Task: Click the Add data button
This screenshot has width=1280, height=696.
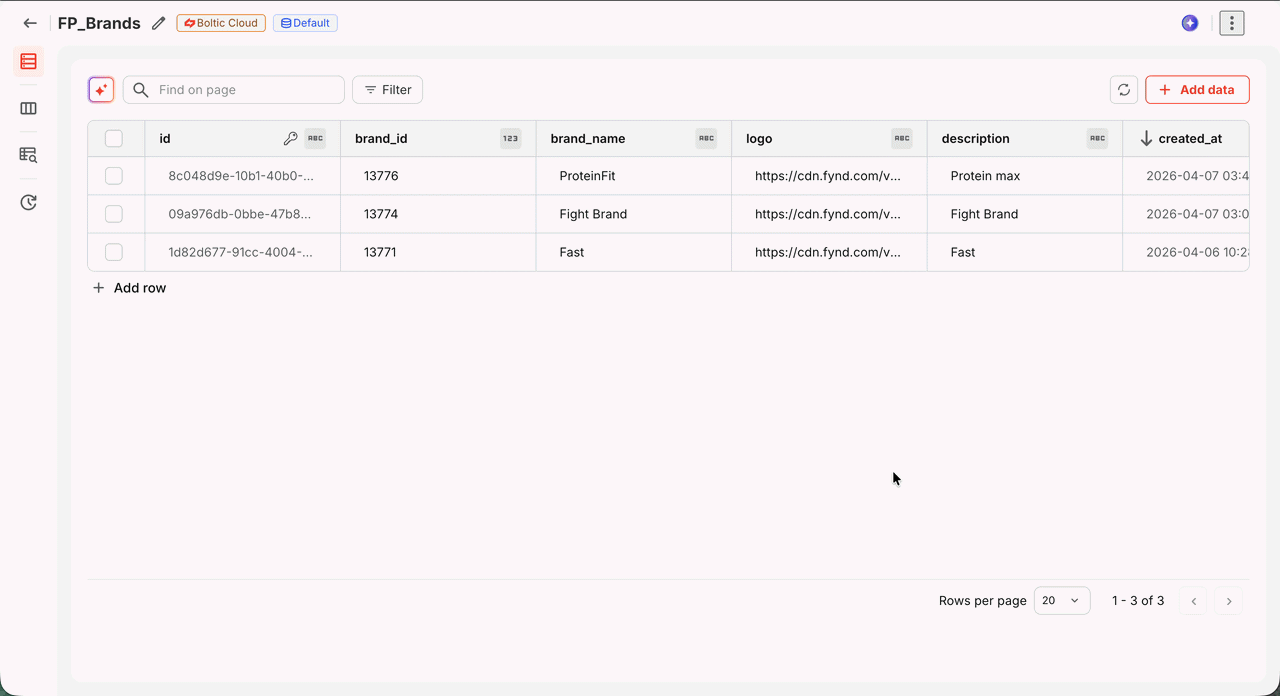Action: (x=1197, y=90)
